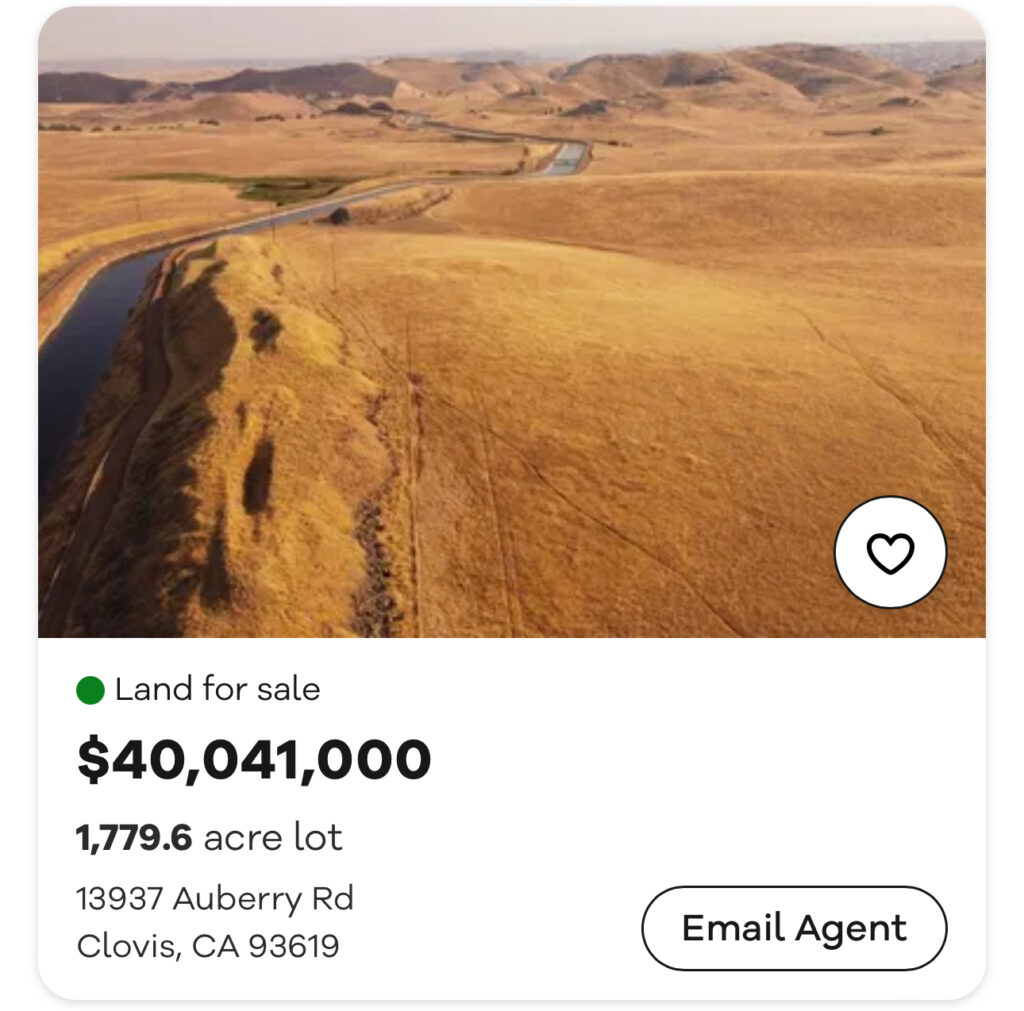Click the 93619 ZIP code
Image resolution: width=1024 pixels, height=1011 pixels.
(293, 945)
